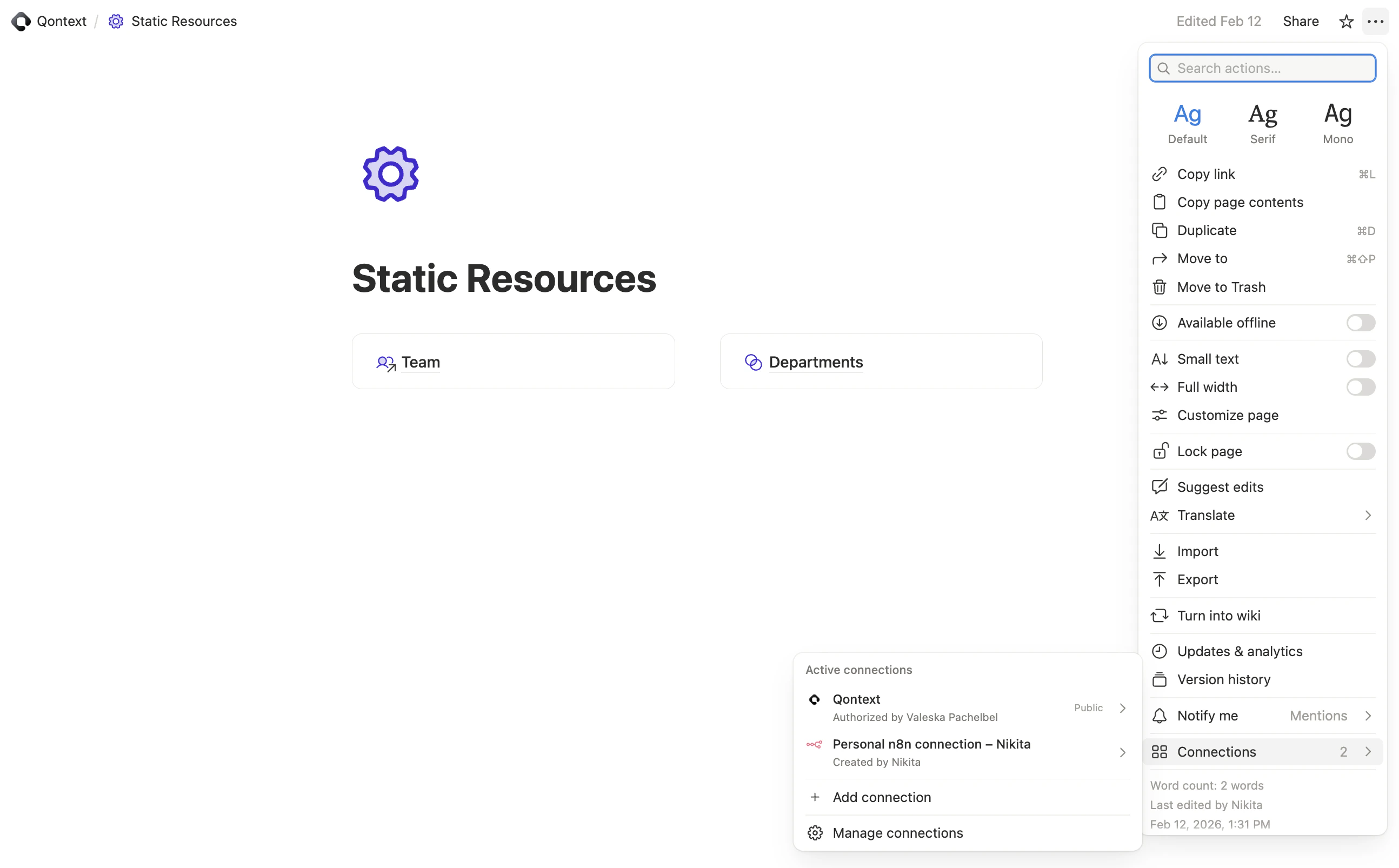Click the Qontext workspace logo icon
1399x868 pixels.
click(21, 21)
